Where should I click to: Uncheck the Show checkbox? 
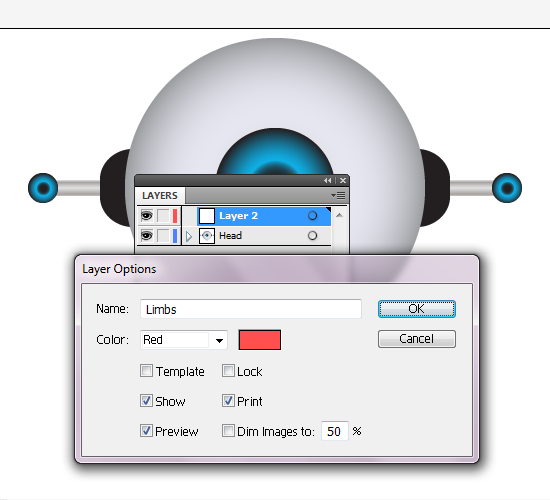point(146,401)
